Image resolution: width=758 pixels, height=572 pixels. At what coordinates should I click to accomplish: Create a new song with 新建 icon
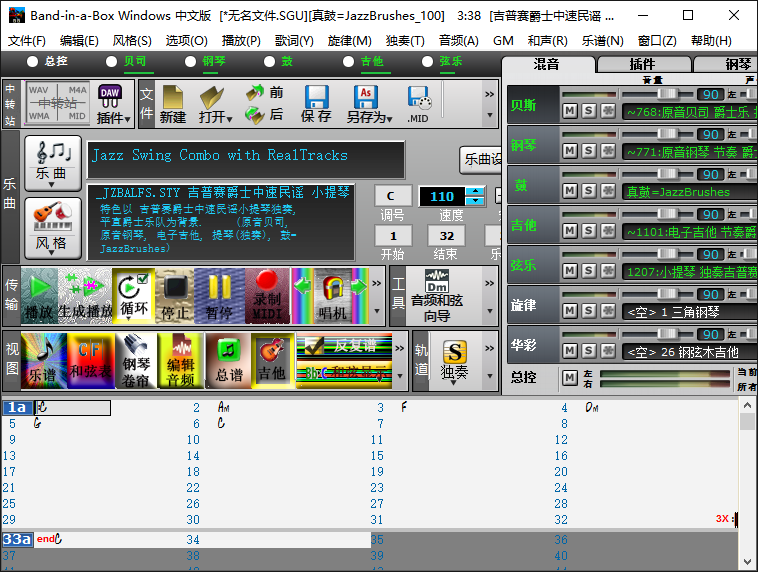172,104
